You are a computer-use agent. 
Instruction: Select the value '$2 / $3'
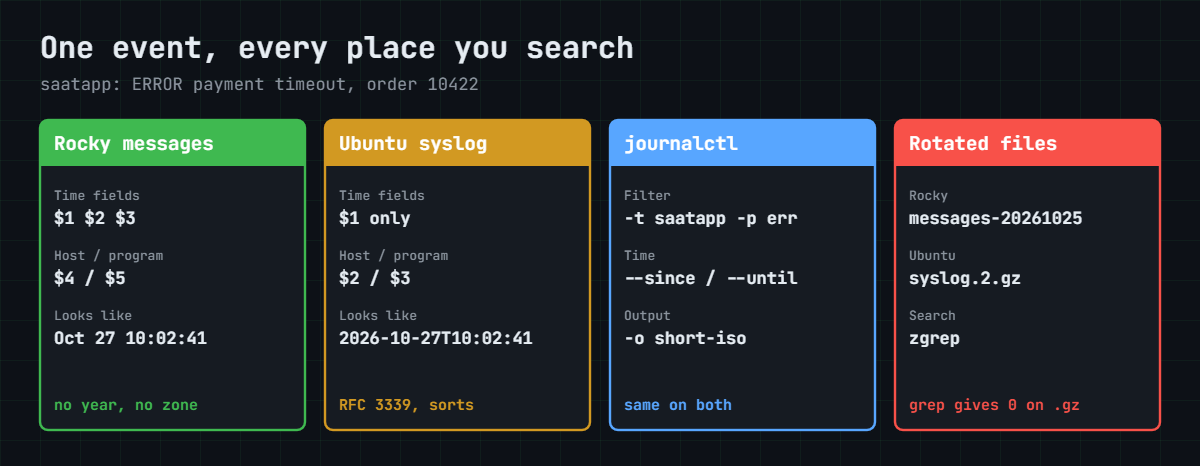pyautogui.click(x=375, y=278)
